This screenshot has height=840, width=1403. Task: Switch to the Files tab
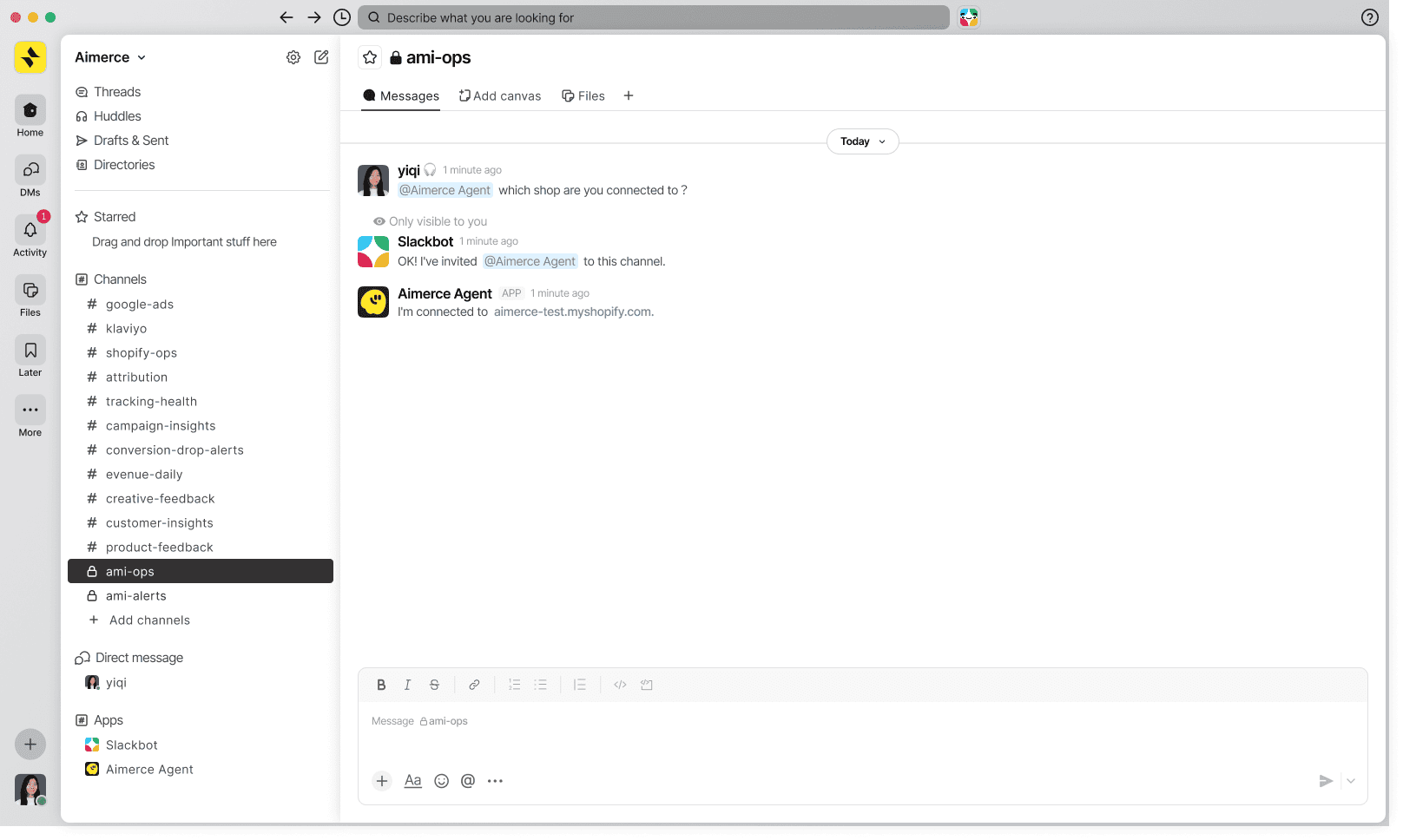[x=583, y=95]
